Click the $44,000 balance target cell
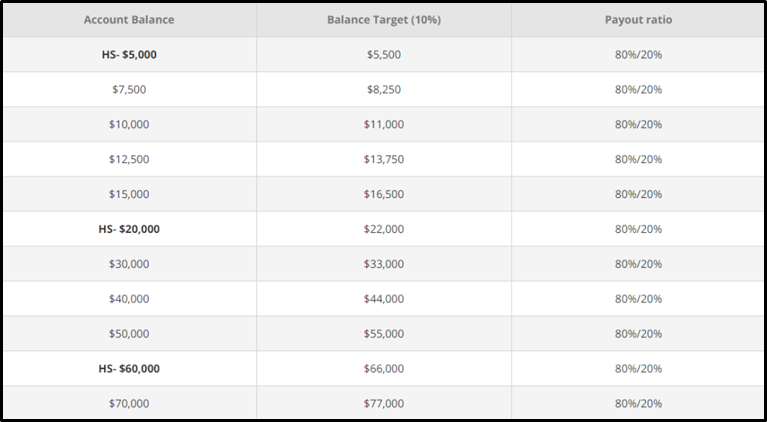 point(384,299)
